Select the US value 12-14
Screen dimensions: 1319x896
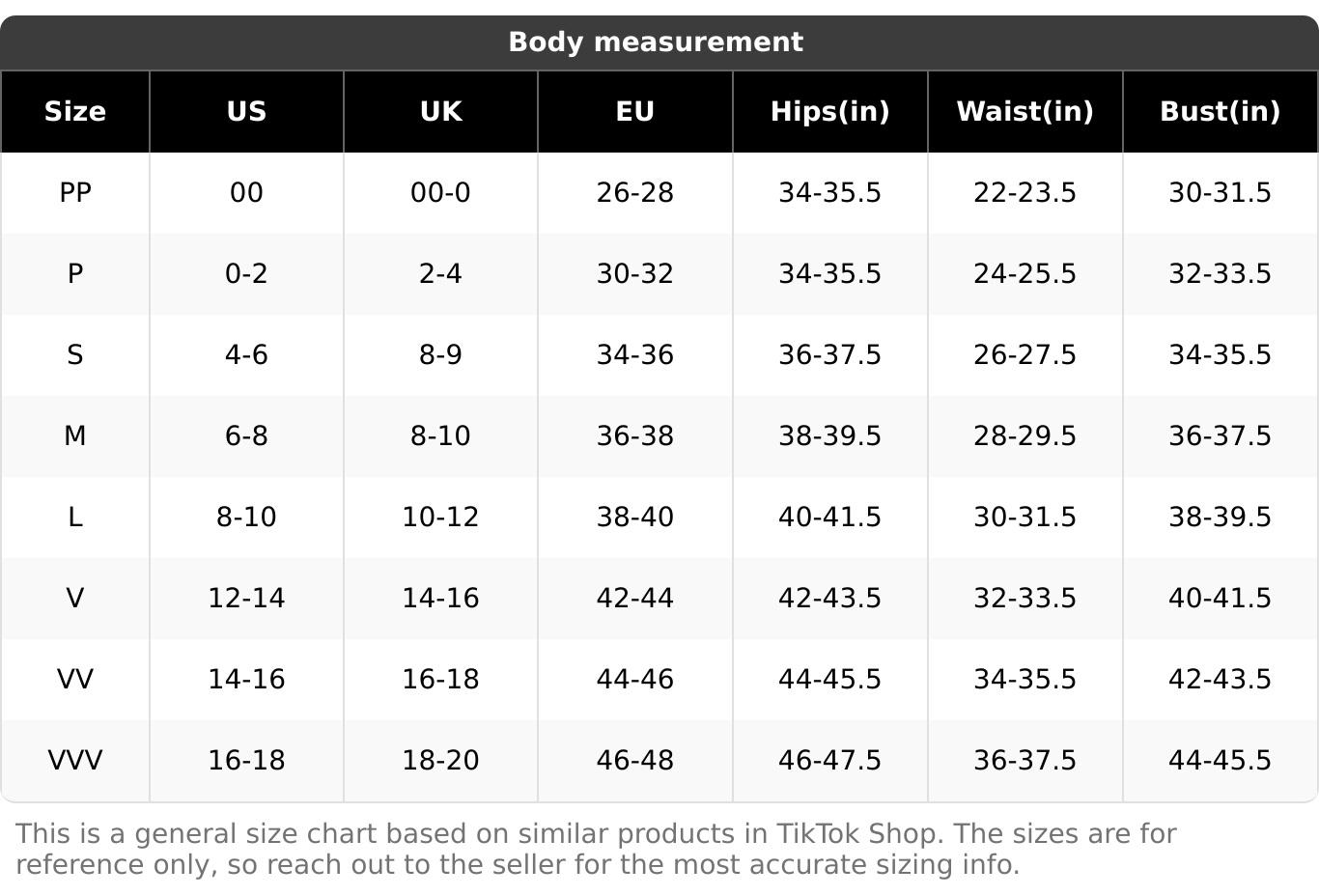(x=246, y=599)
